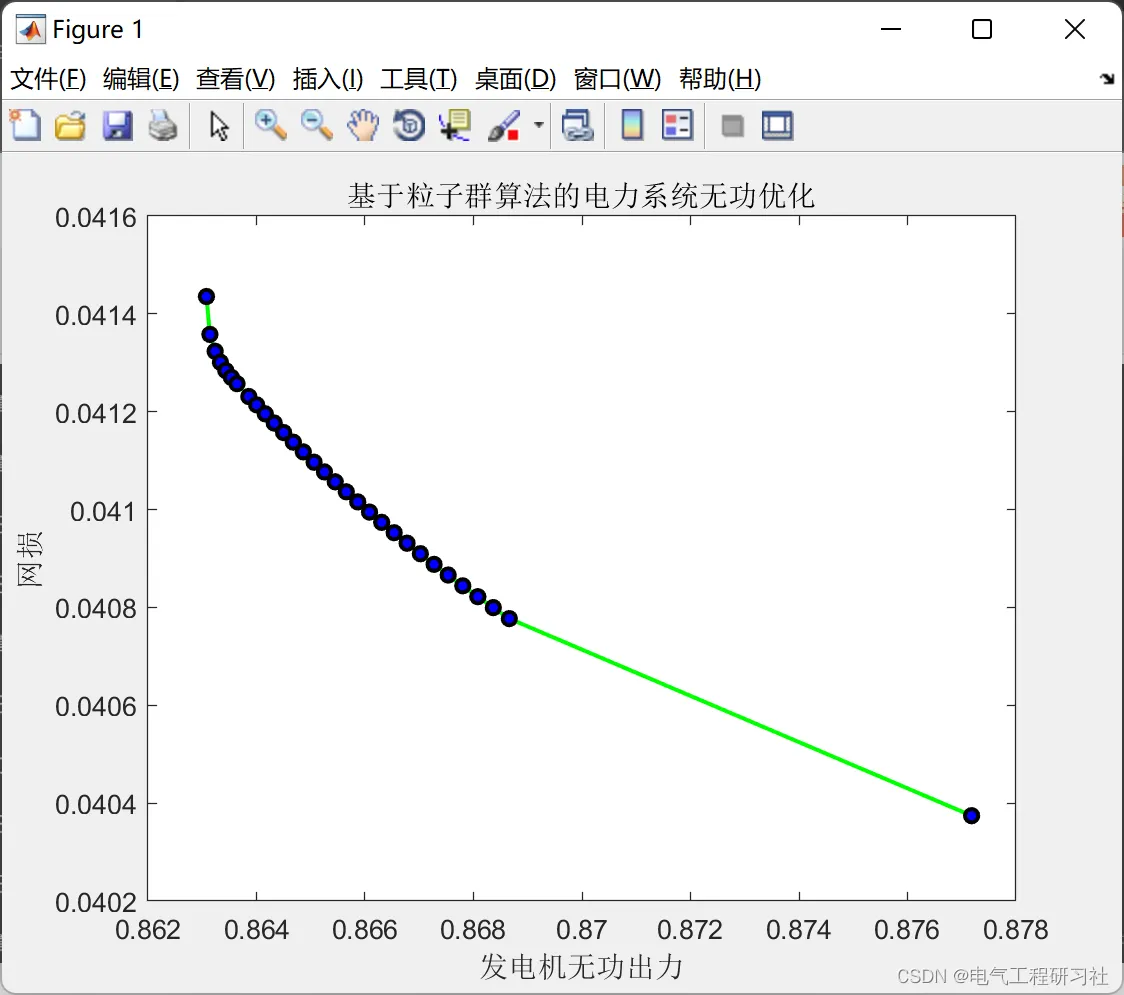
Task: Click the rightmost blue data point near 0.877
Action: tap(971, 815)
